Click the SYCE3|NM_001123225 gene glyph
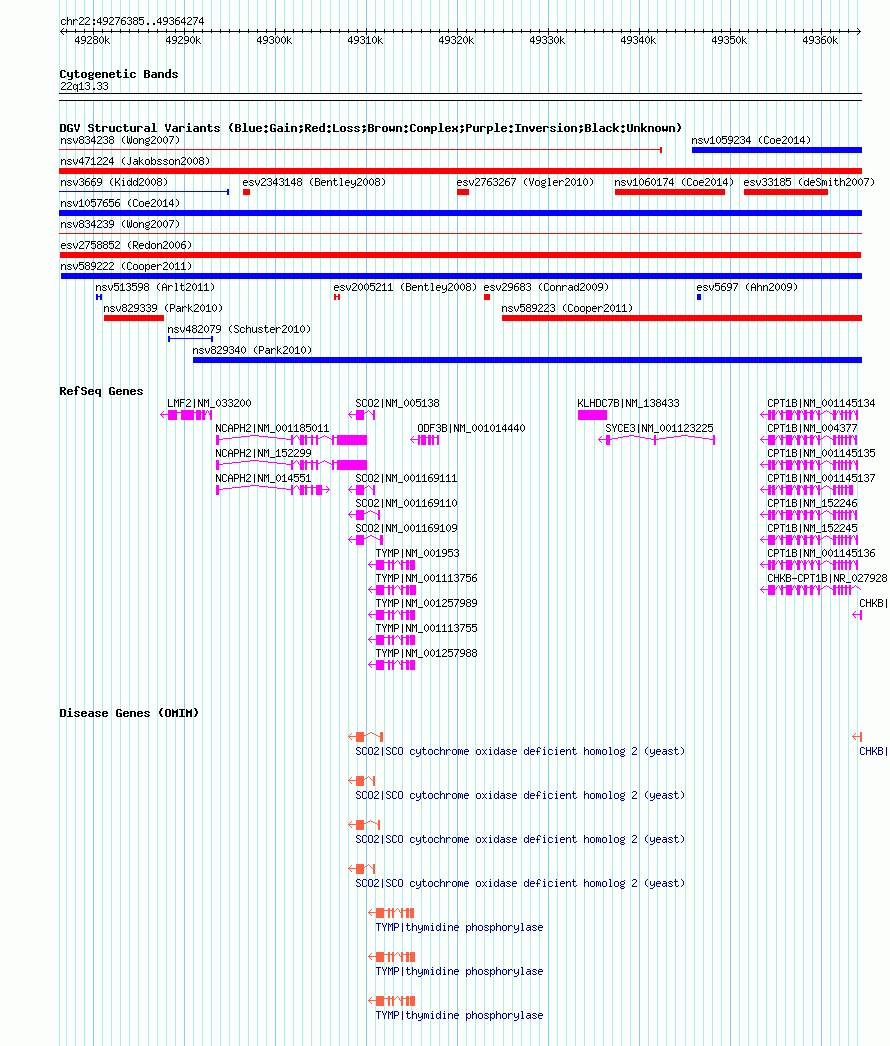Image resolution: width=890 pixels, height=1046 pixels. 656,440
